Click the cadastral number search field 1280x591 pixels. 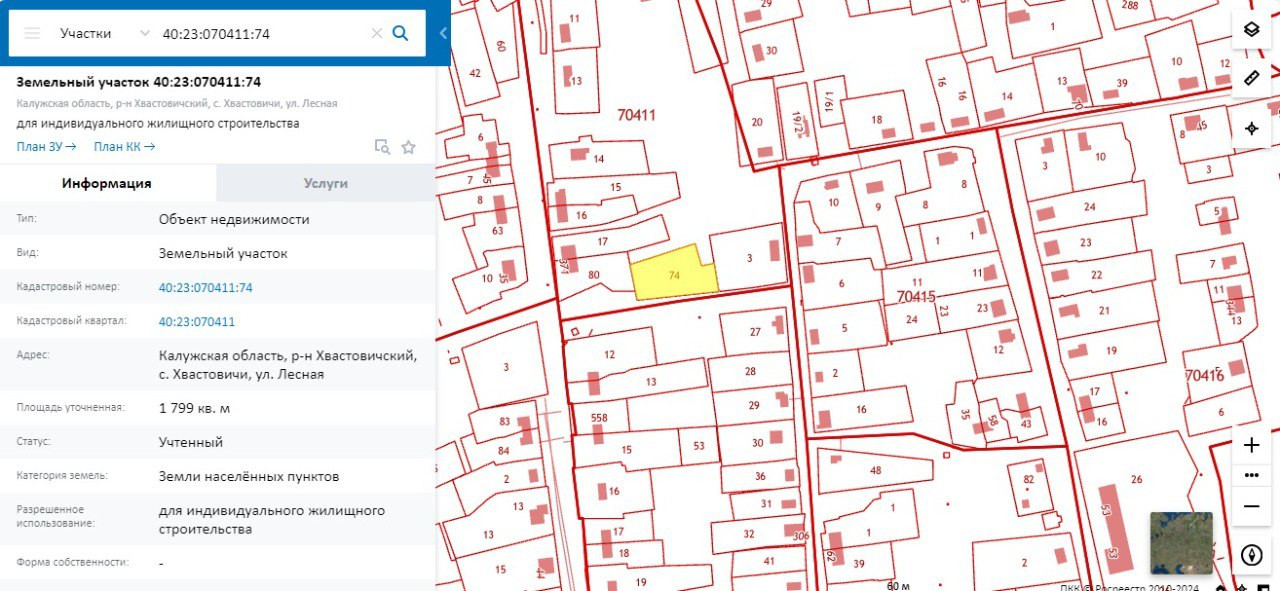tap(263, 33)
